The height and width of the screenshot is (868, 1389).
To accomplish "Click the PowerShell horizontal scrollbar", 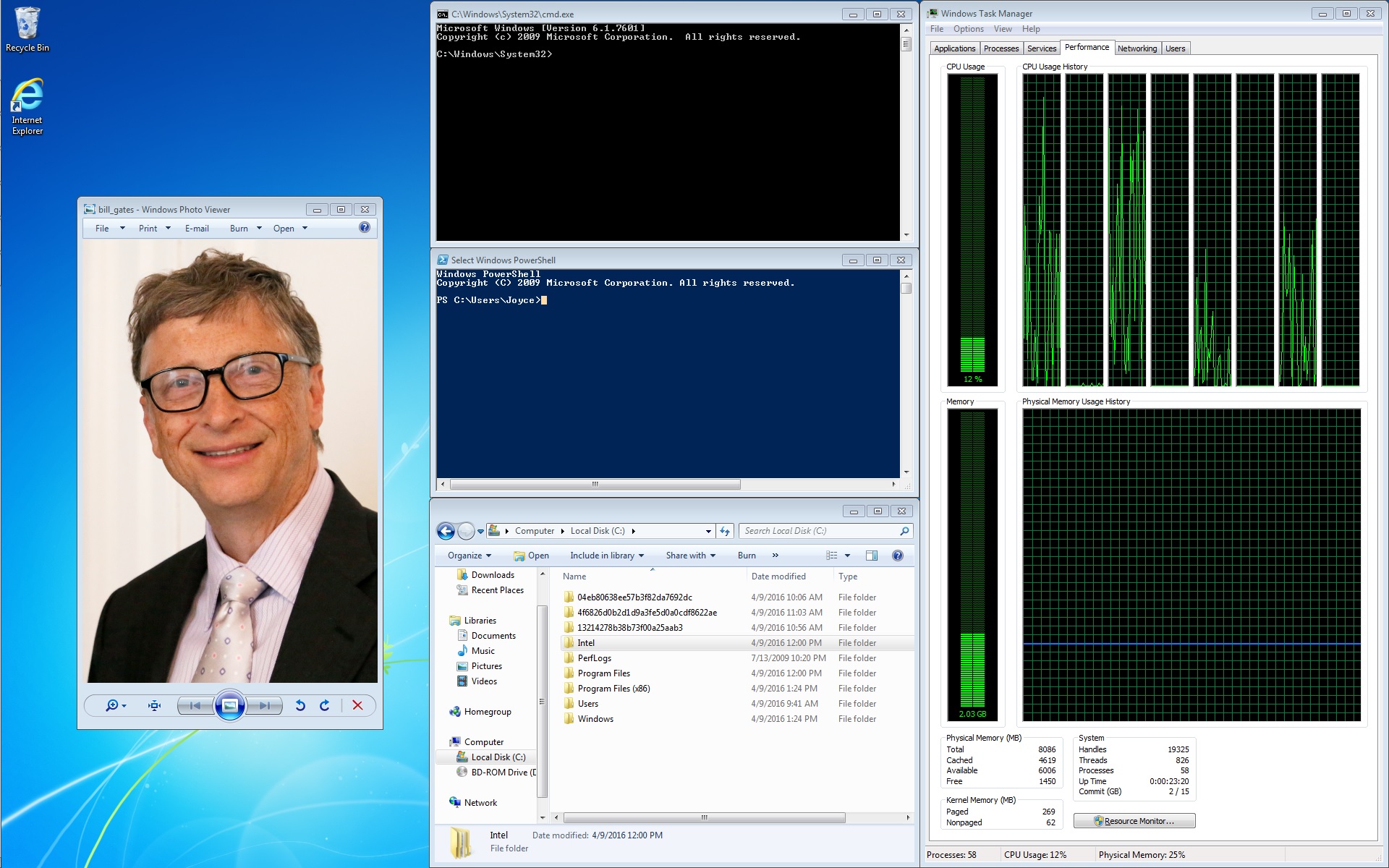I will (595, 484).
